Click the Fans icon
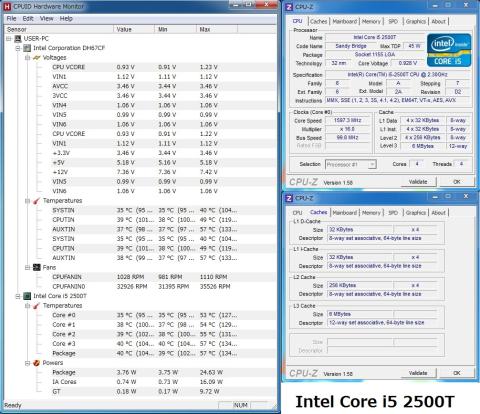The image size is (480, 414). (37, 268)
